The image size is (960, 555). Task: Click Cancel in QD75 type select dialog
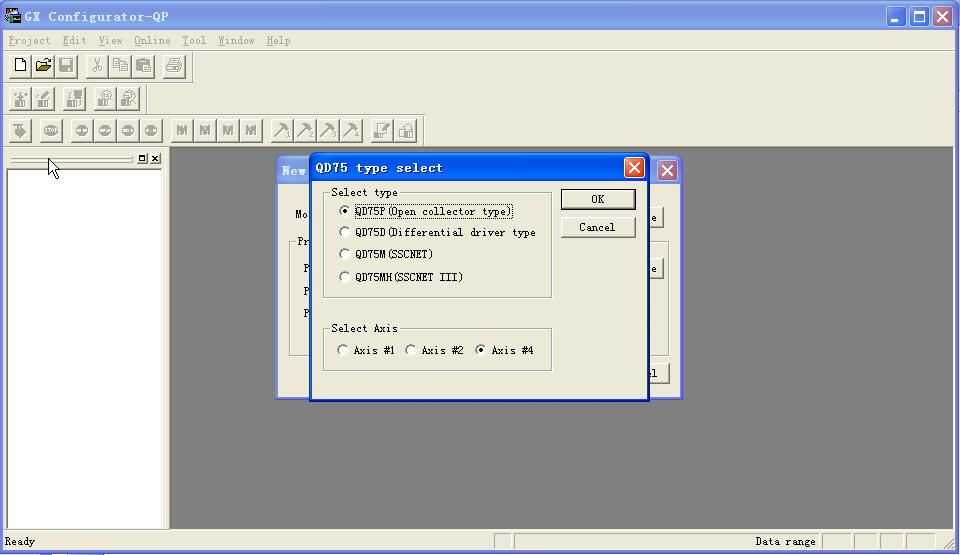pyautogui.click(x=597, y=227)
